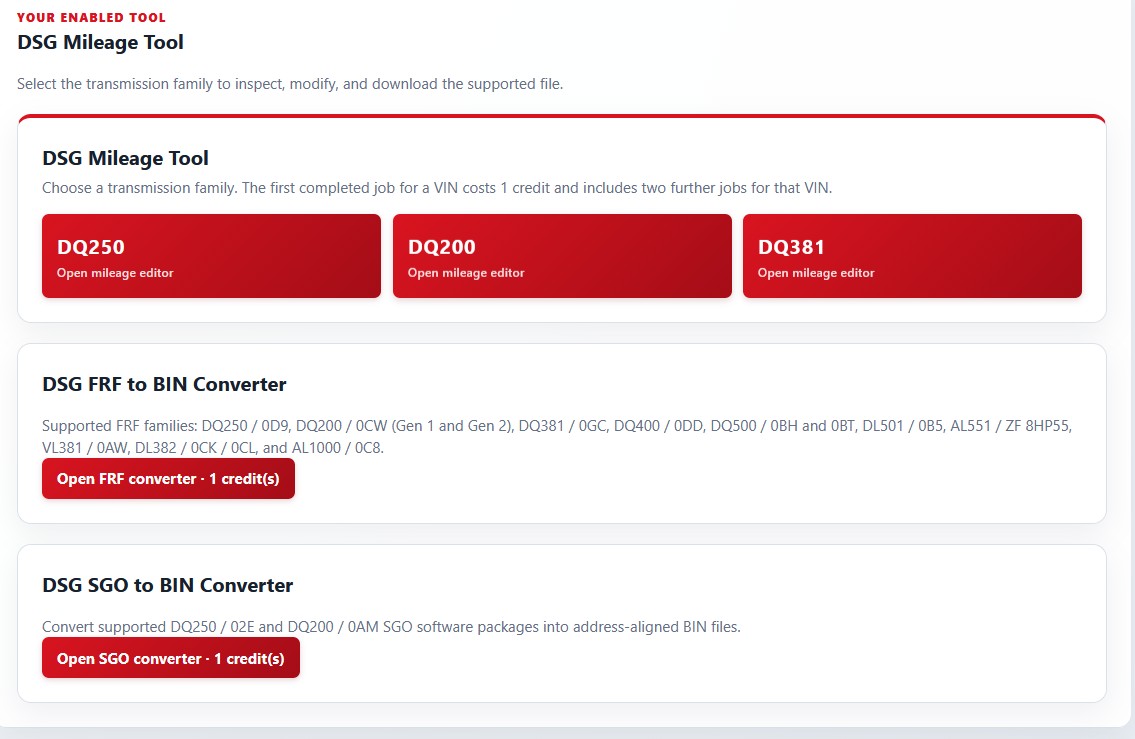Click the 'Choose a transmission family' credit note
Screen dimensions: 1135x739
(x=437, y=188)
